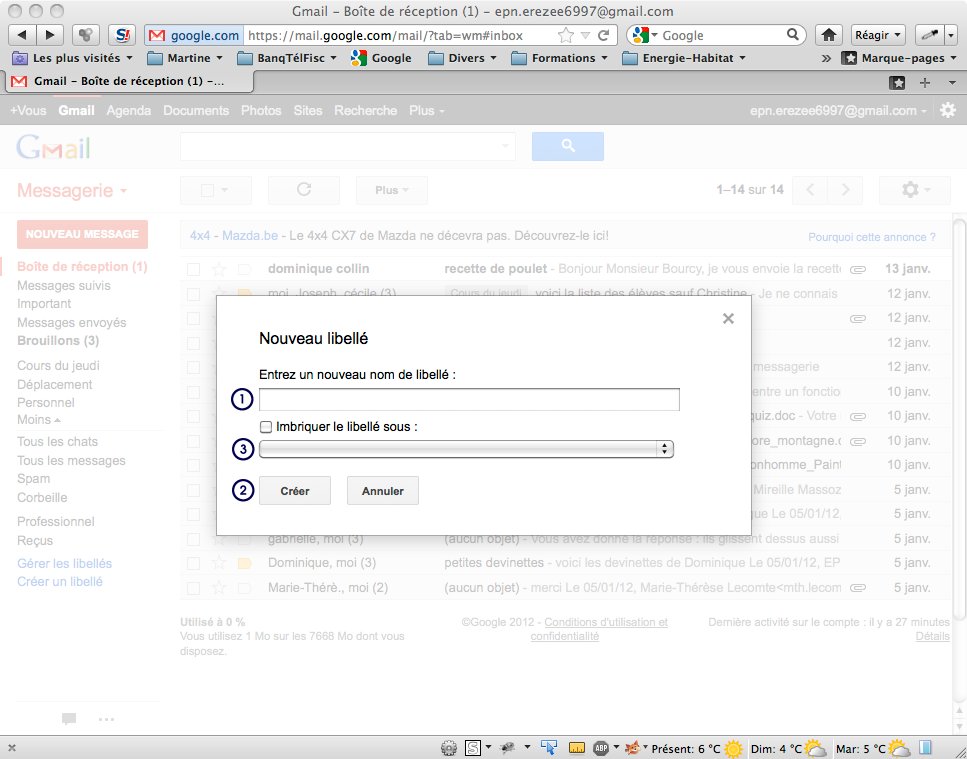Open the Gmail settings gear dropdown
Image resolution: width=967 pixels, height=759 pixels.
click(x=915, y=190)
